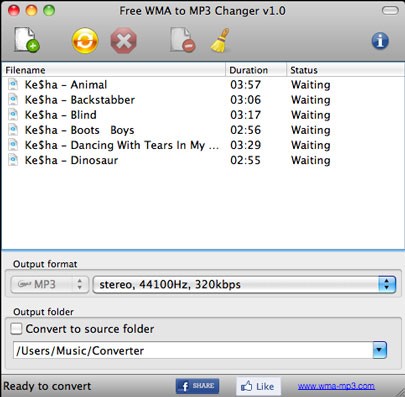This screenshot has height=397, width=405.
Task: Sort by the Filename column header
Action: 113,70
